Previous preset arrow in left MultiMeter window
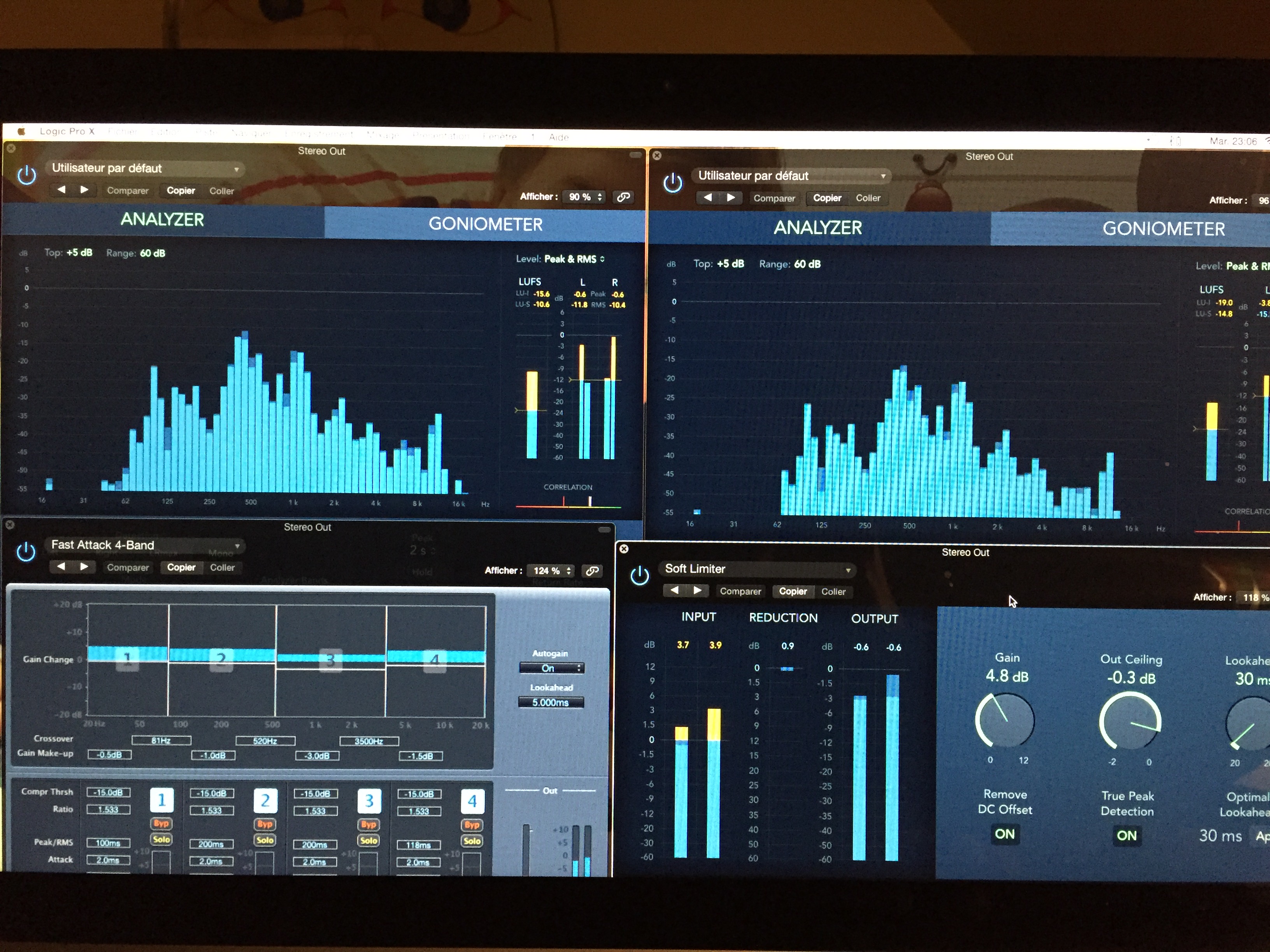This screenshot has width=1270, height=952. [61, 189]
